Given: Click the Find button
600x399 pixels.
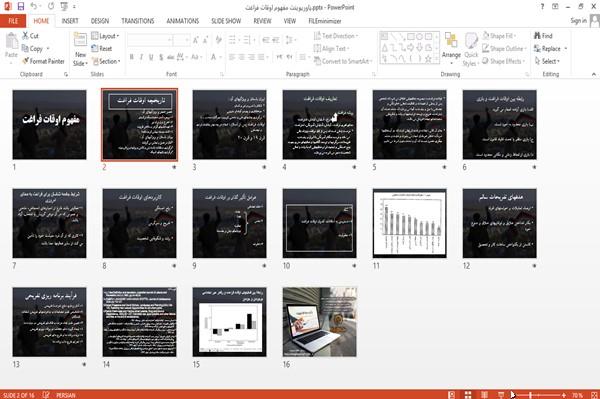Looking at the screenshot, I should pyautogui.click(x=543, y=36).
